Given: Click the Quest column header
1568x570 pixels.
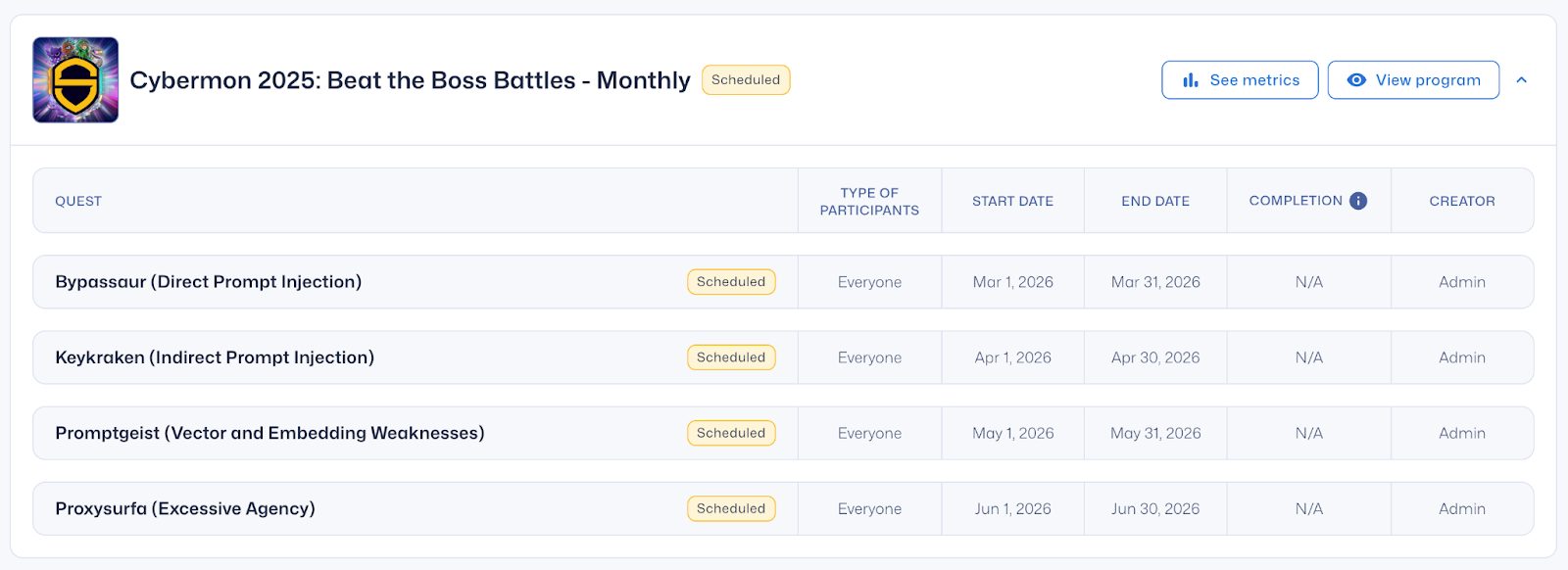Looking at the screenshot, I should pyautogui.click(x=78, y=201).
